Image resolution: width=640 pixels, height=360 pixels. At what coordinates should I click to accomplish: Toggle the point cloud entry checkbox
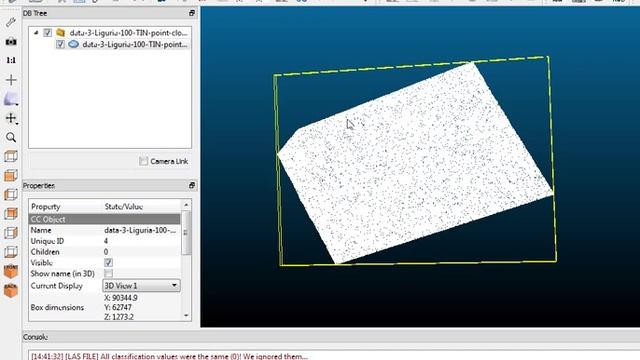click(60, 44)
